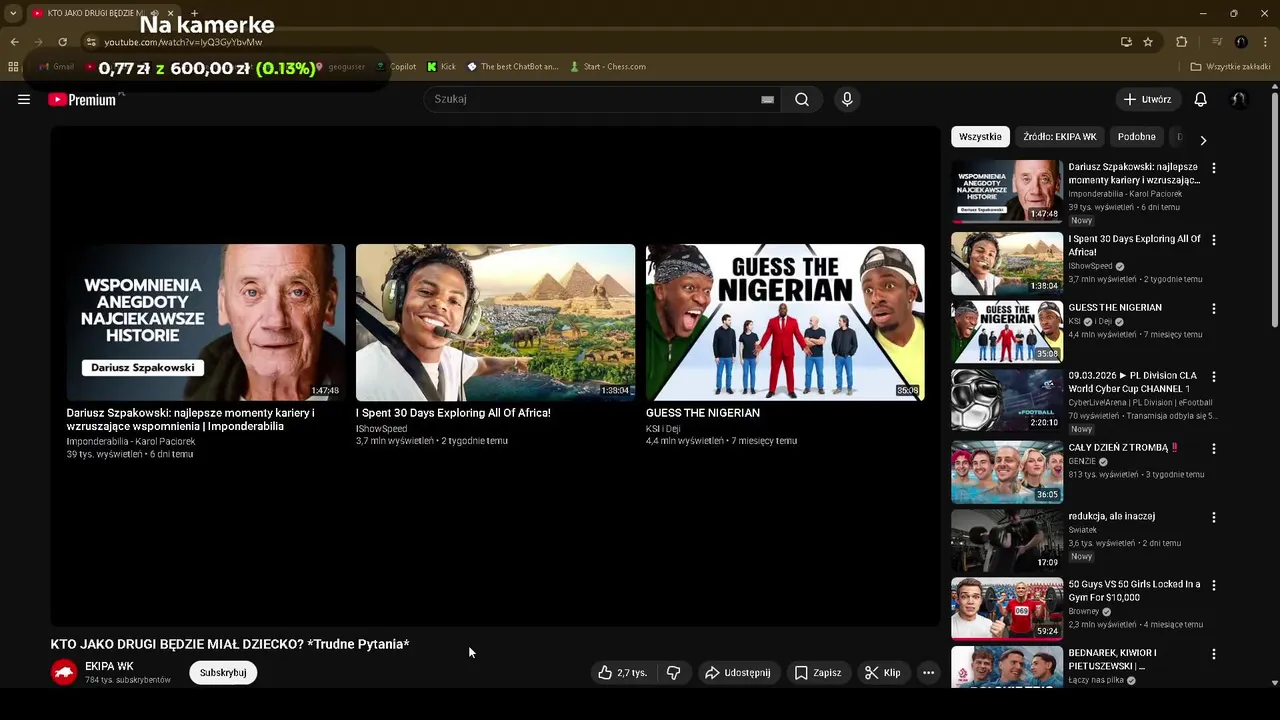Open options for CAŁY DZIEŃ Z TROMBĄ video
The image size is (1280, 720).
tap(1214, 449)
